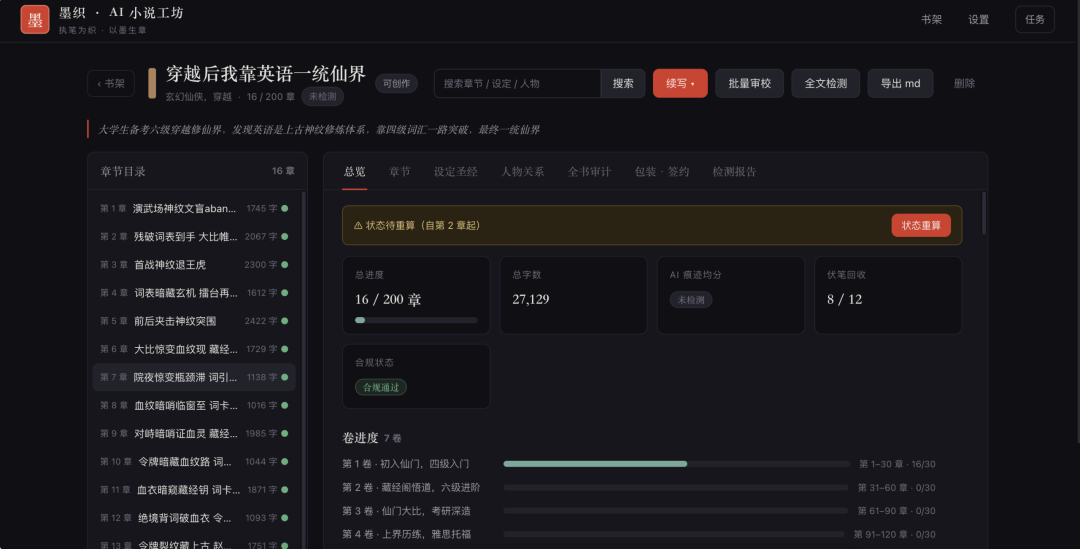
Task: Click the book cover spine icon
Action: pos(152,83)
